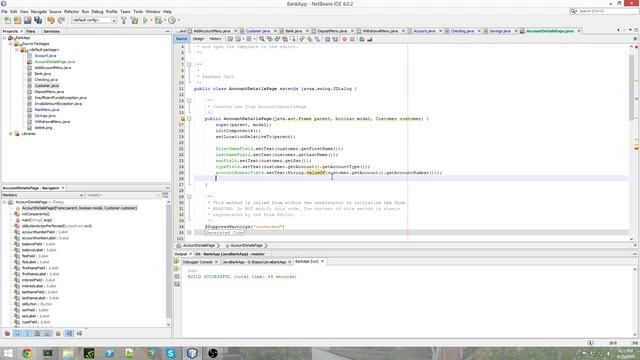Image resolution: width=640 pixels, height=360 pixels.
Task: Click the sort by name icon in Navigator
Action: [x=69, y=333]
